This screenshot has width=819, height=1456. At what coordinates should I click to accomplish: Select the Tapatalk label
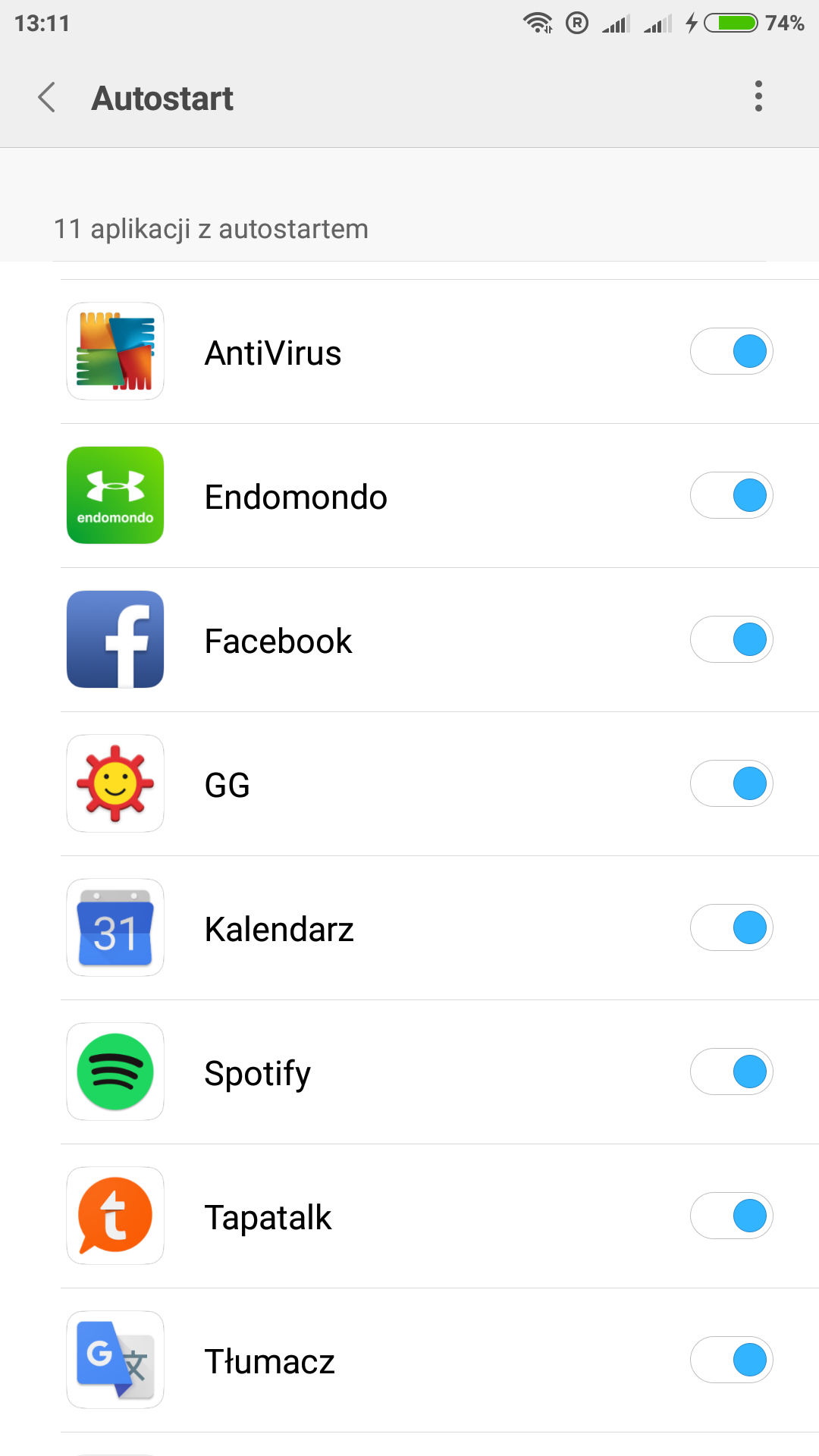pyautogui.click(x=268, y=1217)
